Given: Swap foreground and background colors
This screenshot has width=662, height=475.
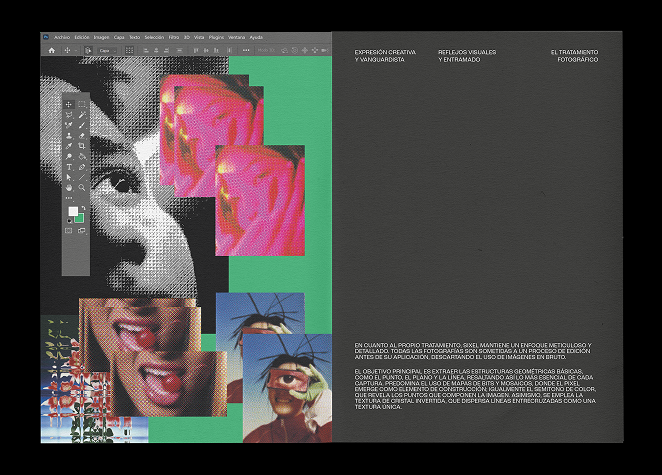Looking at the screenshot, I should 81,208.
